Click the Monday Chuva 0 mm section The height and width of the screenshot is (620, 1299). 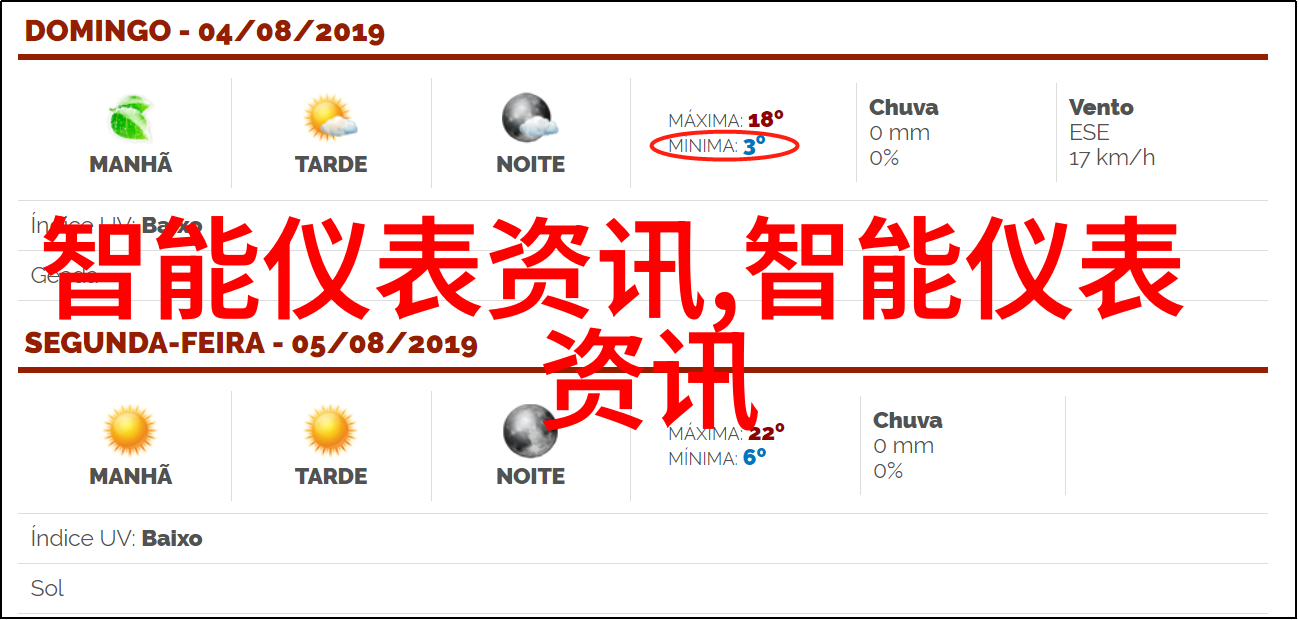(907, 445)
